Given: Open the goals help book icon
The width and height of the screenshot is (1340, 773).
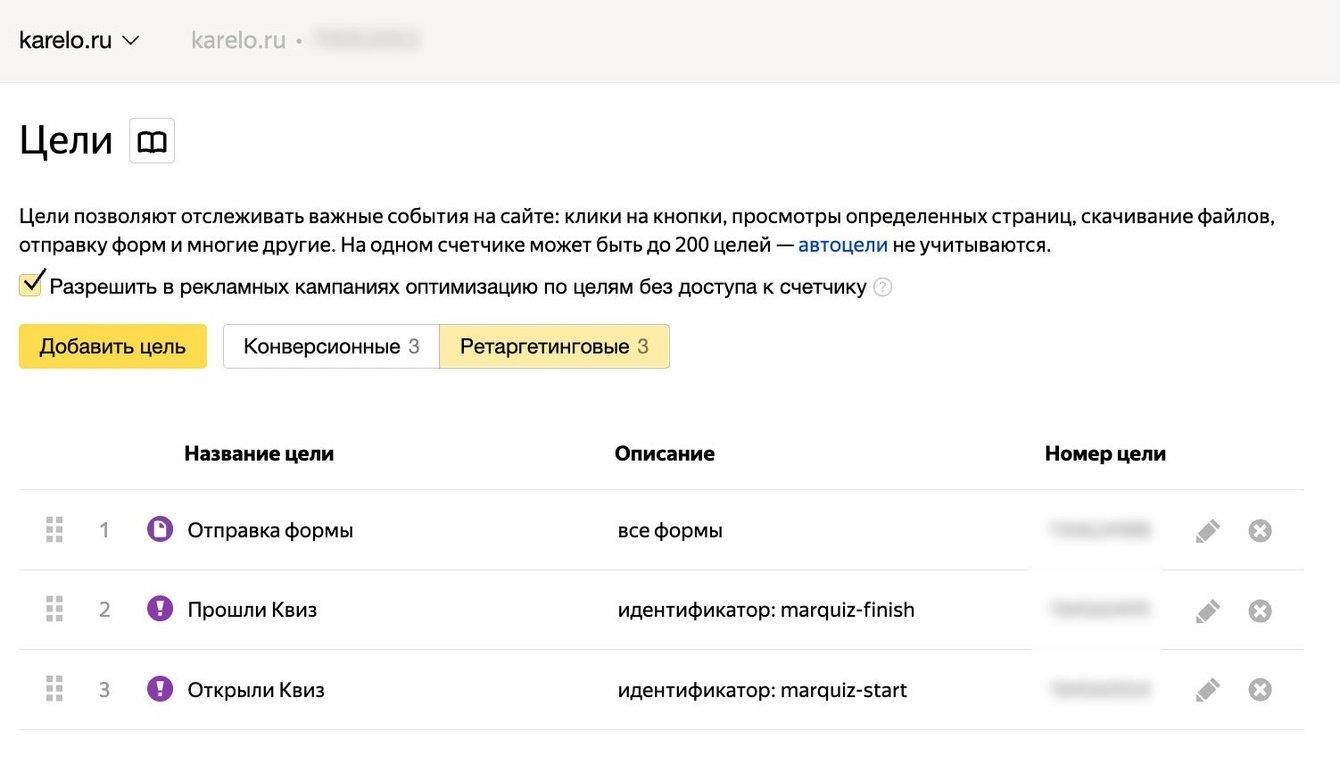Looking at the screenshot, I should point(152,141).
